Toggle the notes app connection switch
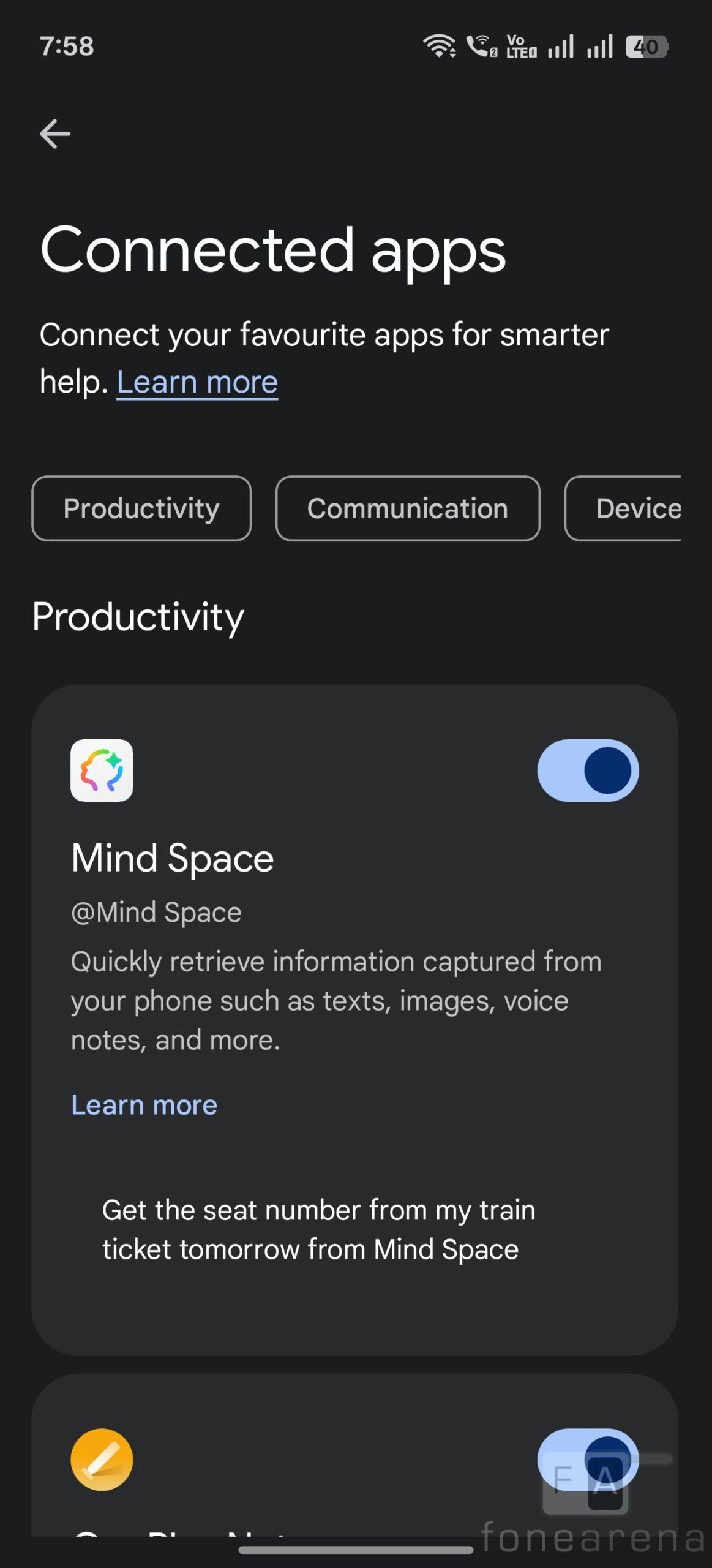 (x=588, y=1460)
